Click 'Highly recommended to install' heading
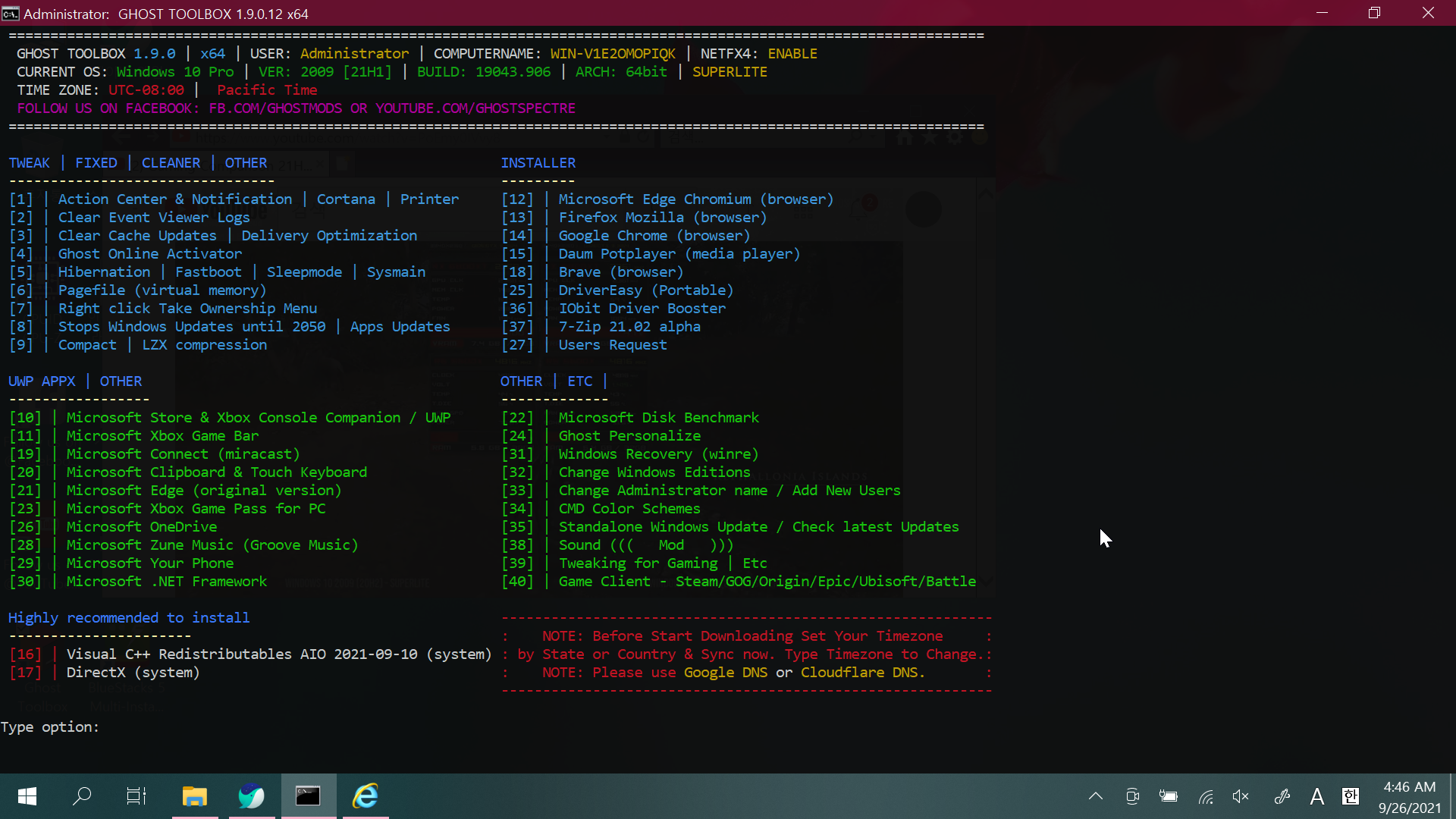Image resolution: width=1456 pixels, height=819 pixels. coord(129,618)
